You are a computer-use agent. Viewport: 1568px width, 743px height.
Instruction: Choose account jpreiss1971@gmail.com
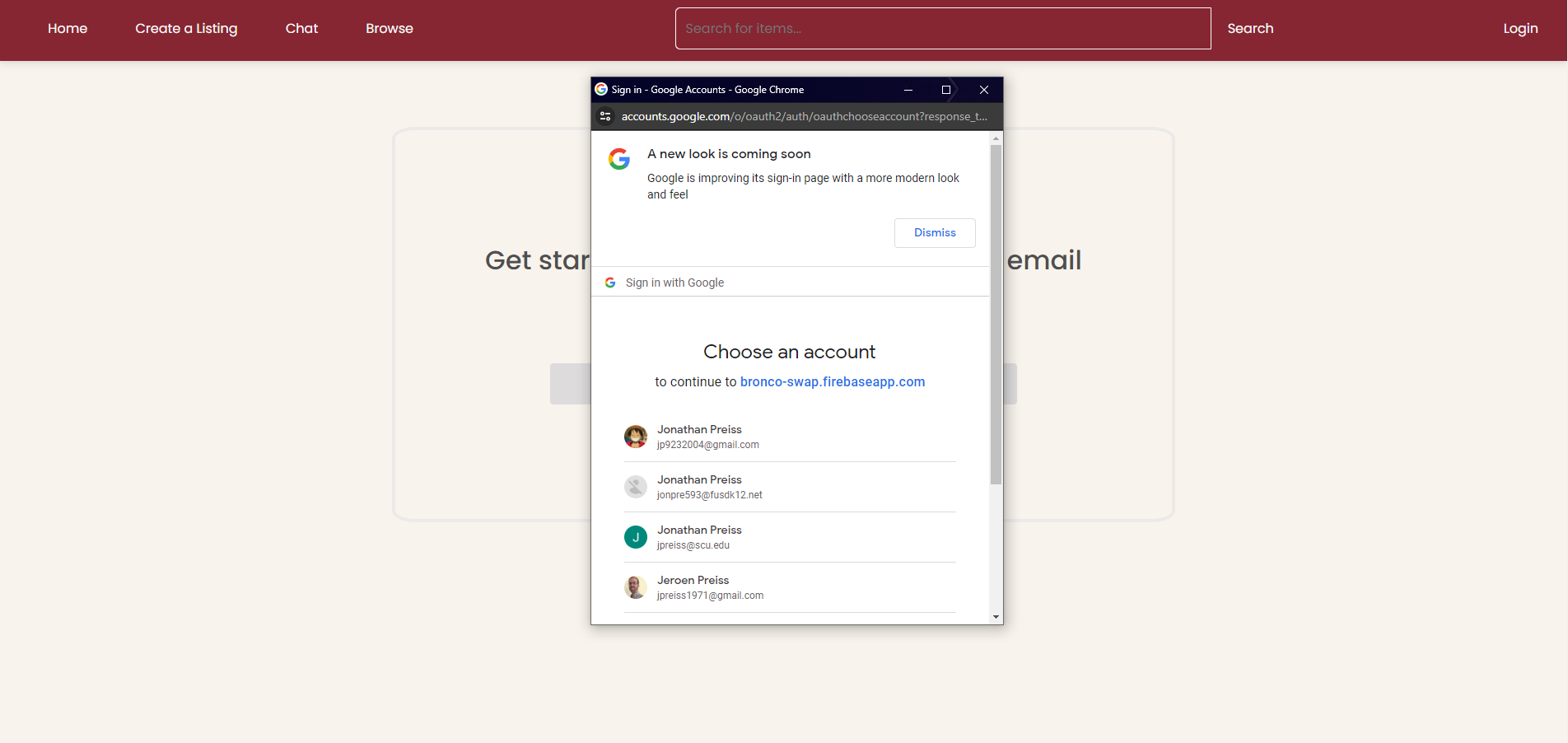click(x=790, y=587)
